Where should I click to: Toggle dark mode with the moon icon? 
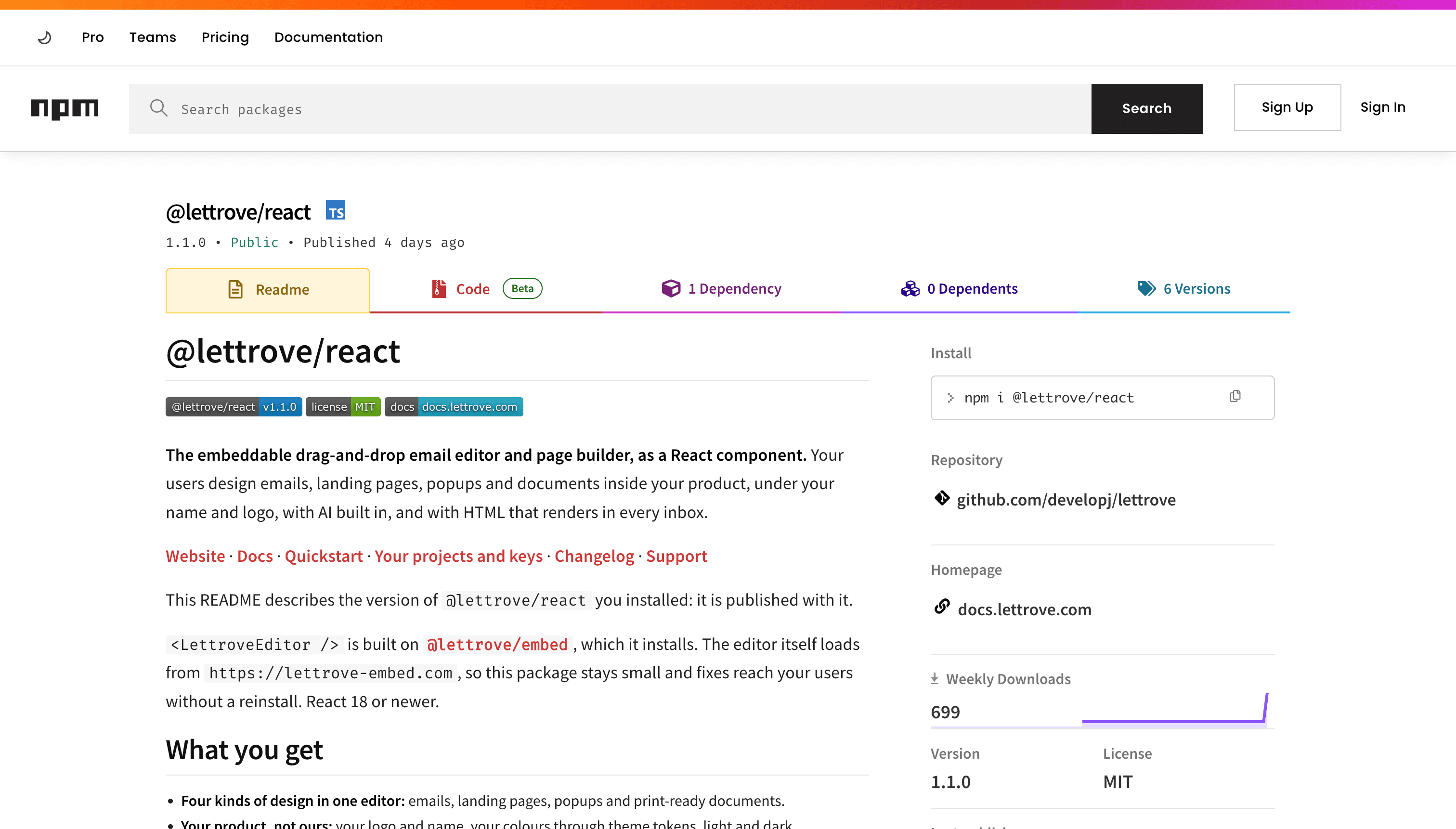click(44, 38)
